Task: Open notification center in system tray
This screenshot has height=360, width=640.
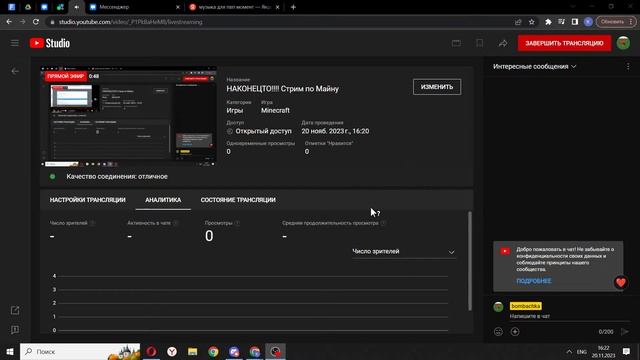Action: (x=626, y=351)
